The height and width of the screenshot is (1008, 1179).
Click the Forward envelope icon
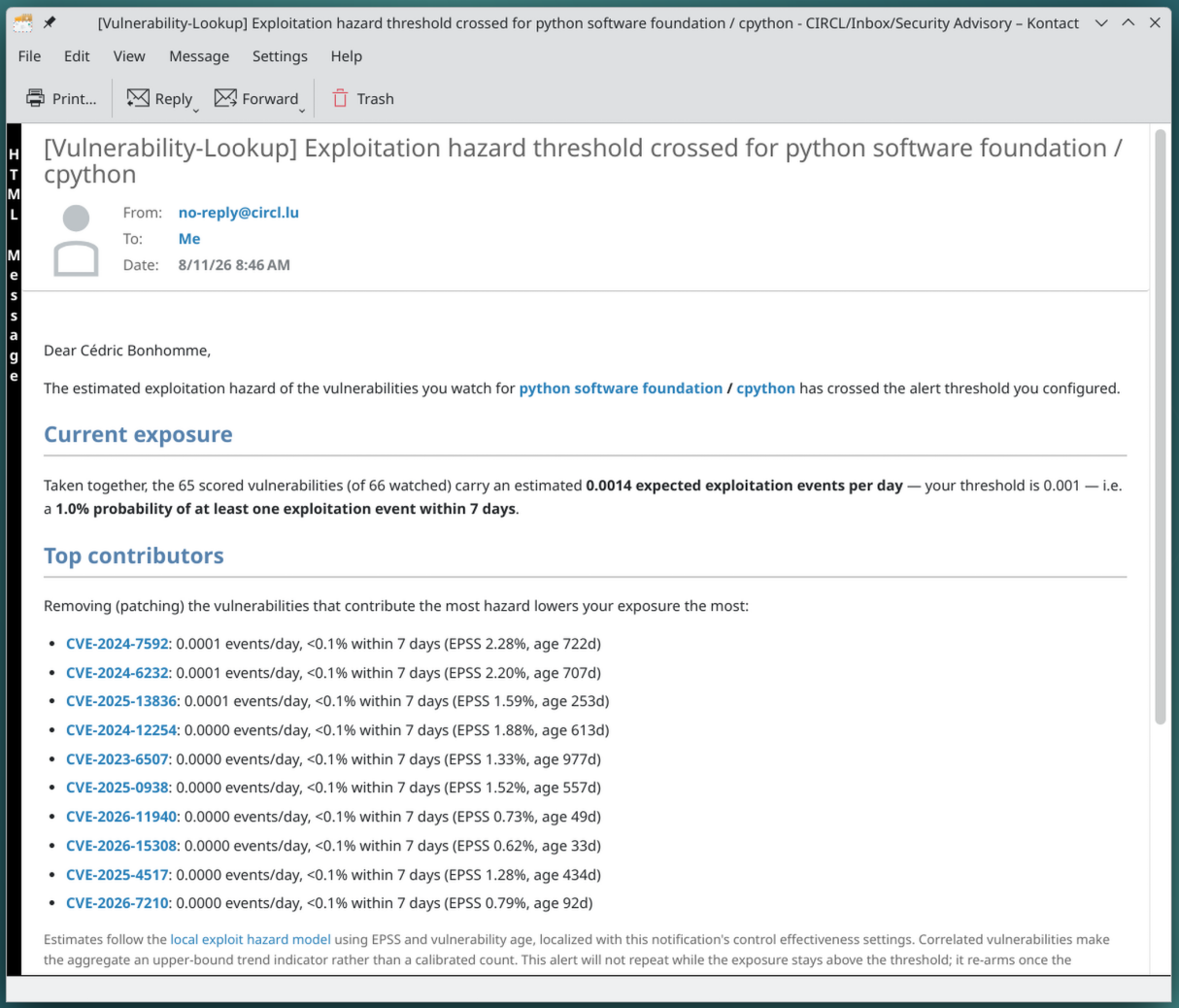(x=225, y=98)
